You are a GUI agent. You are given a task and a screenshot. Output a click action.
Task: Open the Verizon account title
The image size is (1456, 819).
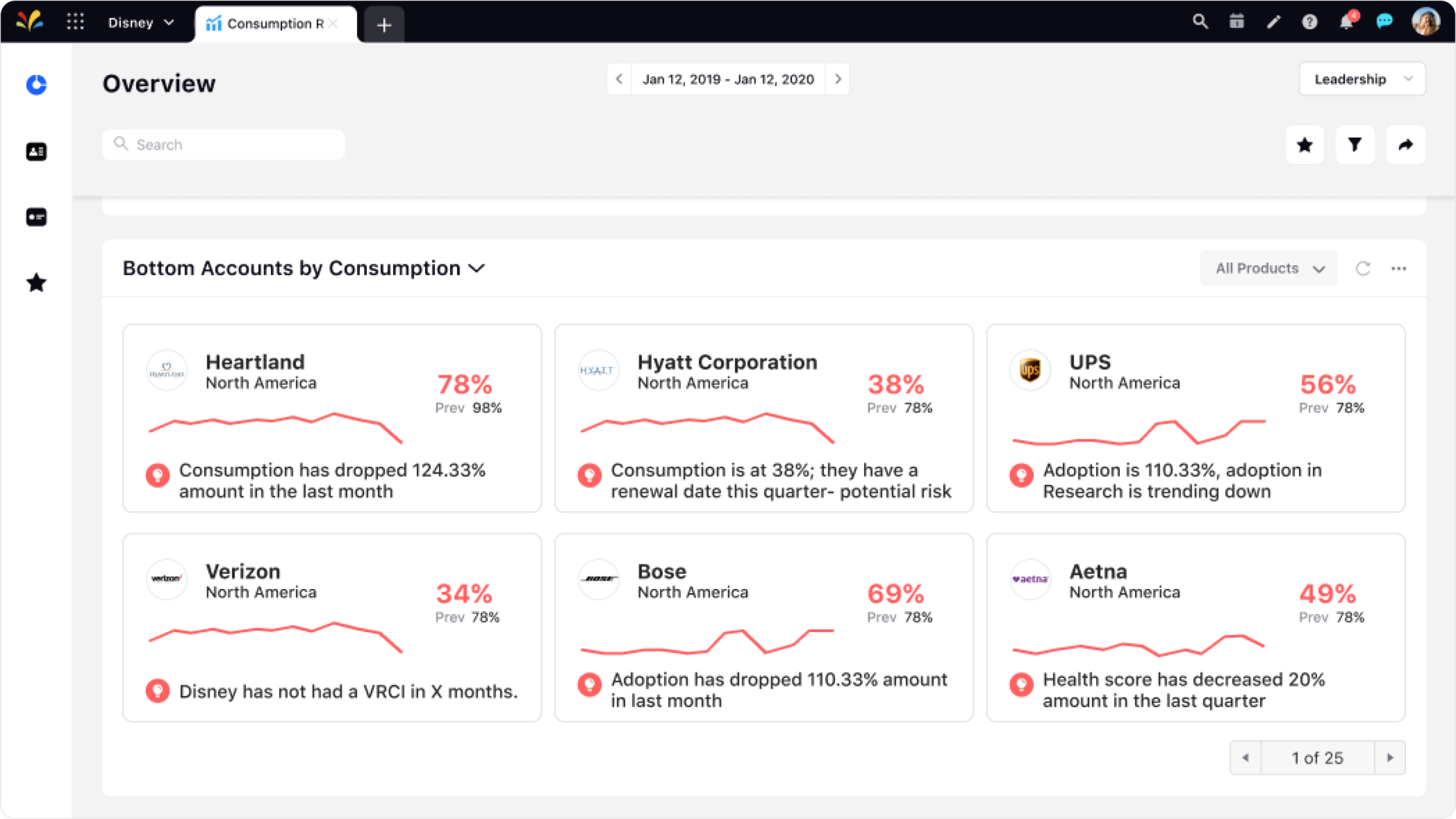[x=243, y=571]
